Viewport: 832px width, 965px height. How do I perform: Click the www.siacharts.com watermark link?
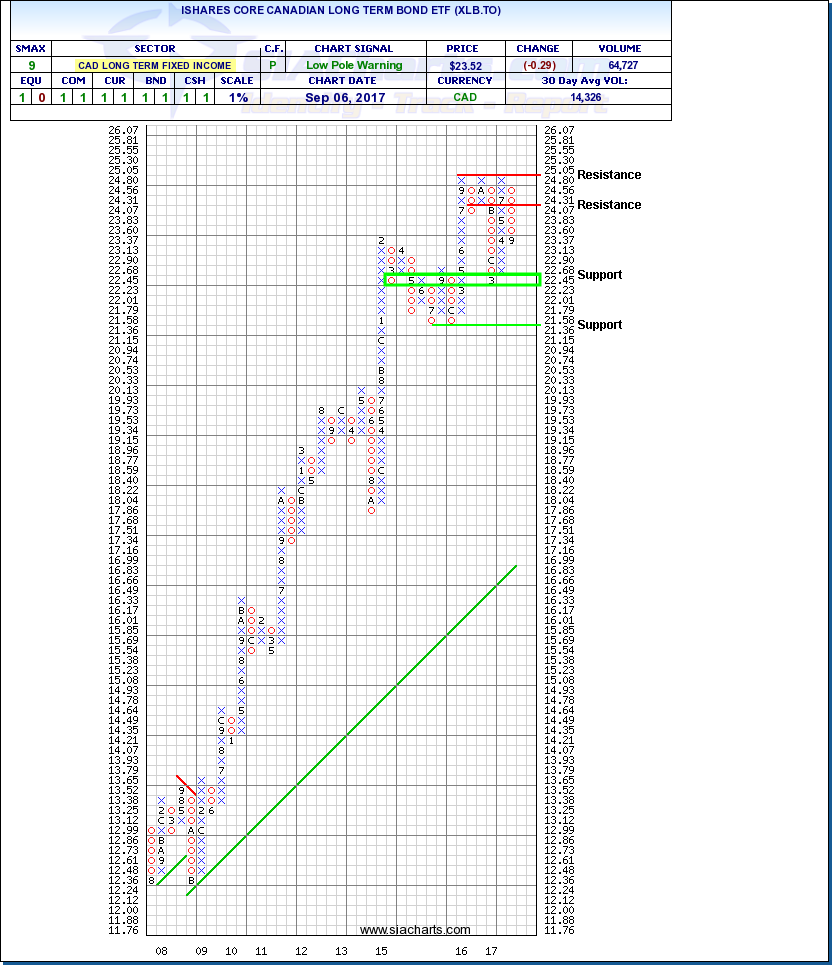coord(414,930)
